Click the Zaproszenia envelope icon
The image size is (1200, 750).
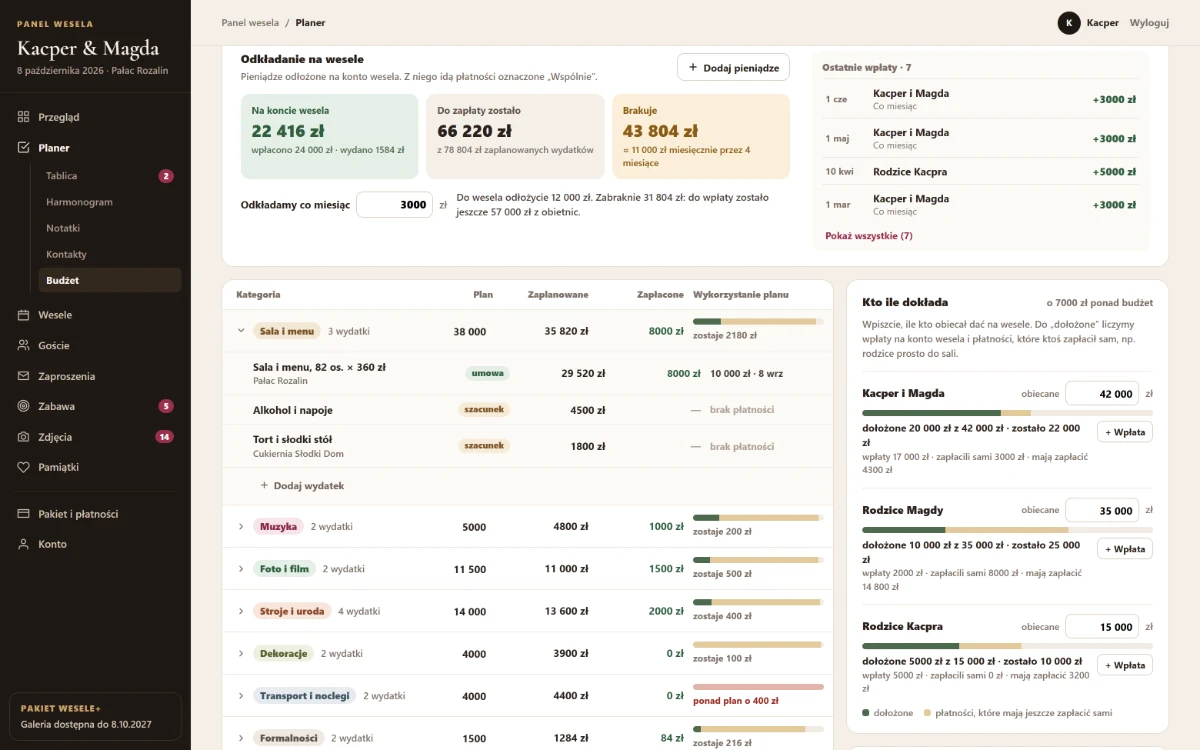tap(23, 376)
